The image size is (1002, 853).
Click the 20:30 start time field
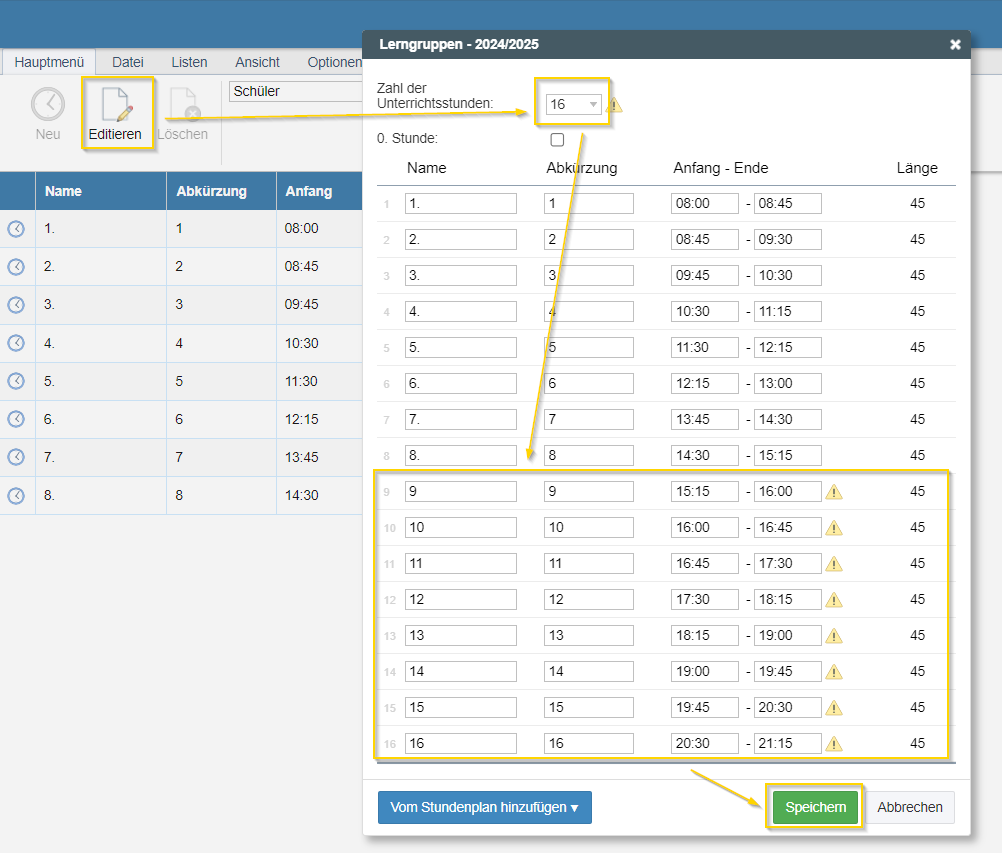705,744
